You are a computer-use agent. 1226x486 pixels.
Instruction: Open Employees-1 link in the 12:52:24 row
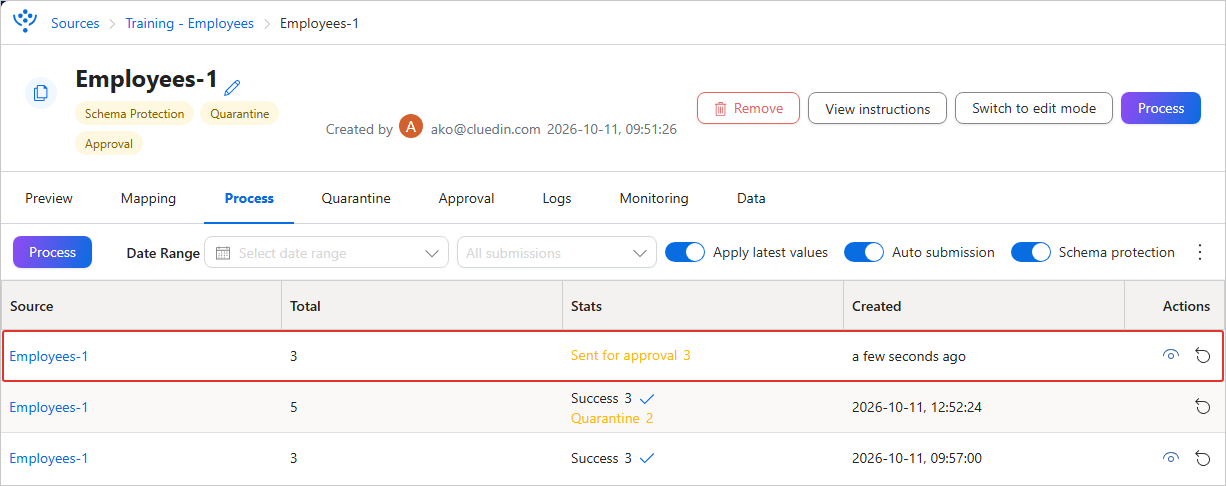49,407
